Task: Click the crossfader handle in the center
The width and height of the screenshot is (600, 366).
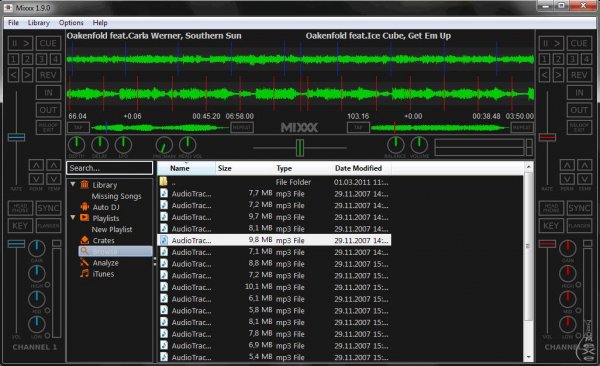Action: (300, 148)
